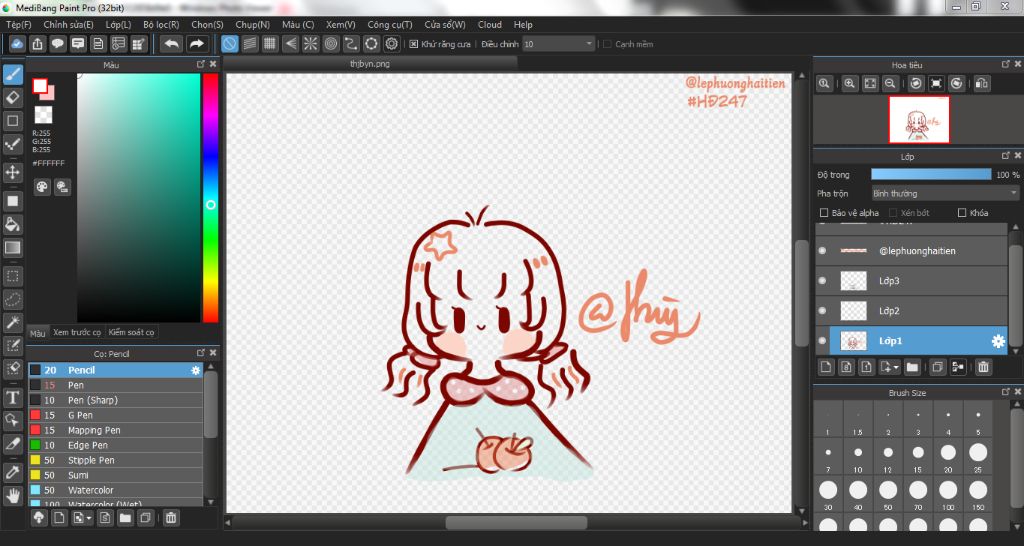The width and height of the screenshot is (1024, 546).
Task: Hide the @lephuonghaitien layer
Action: (822, 251)
